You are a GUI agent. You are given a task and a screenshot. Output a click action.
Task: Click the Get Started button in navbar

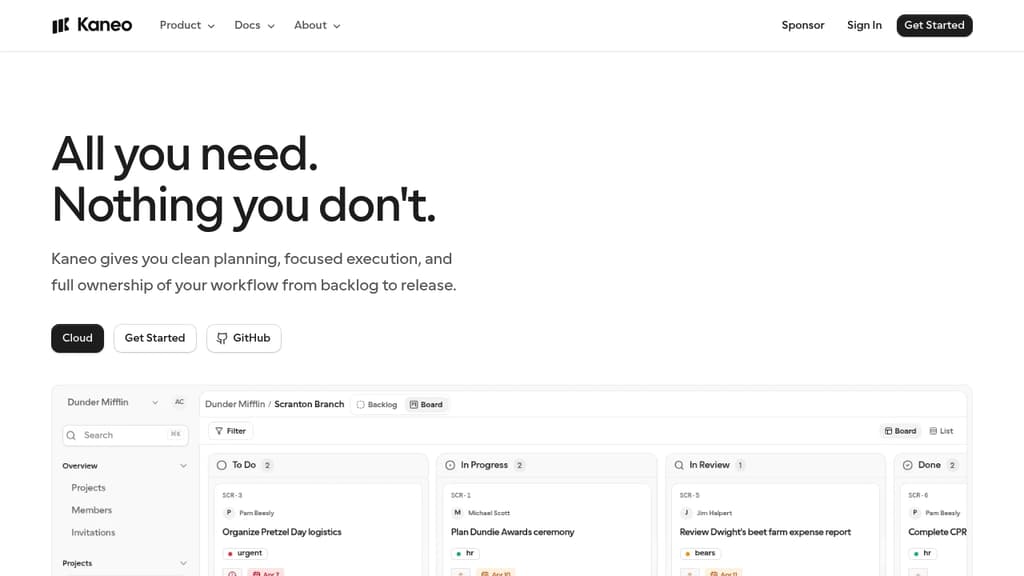click(934, 25)
